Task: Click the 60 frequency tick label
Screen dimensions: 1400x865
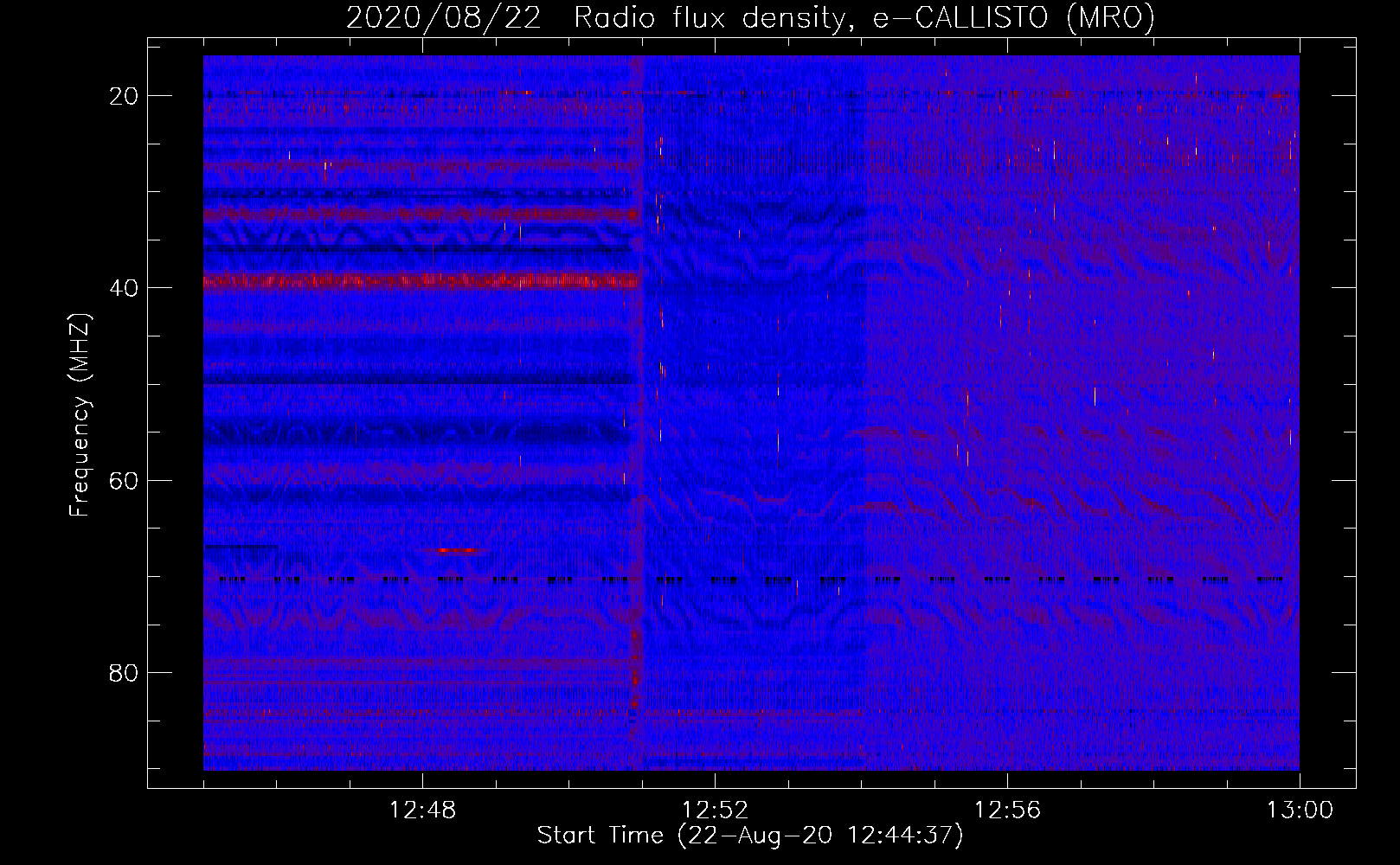Action: click(124, 480)
